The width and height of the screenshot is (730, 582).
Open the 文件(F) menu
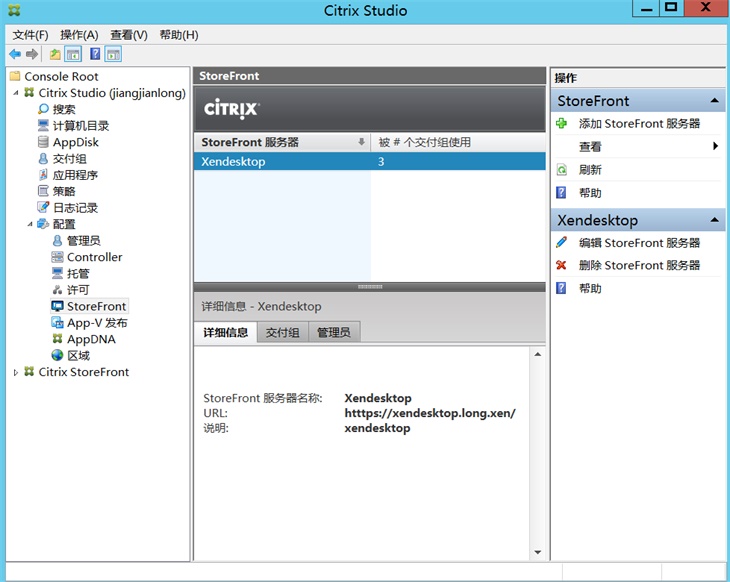tap(30, 35)
